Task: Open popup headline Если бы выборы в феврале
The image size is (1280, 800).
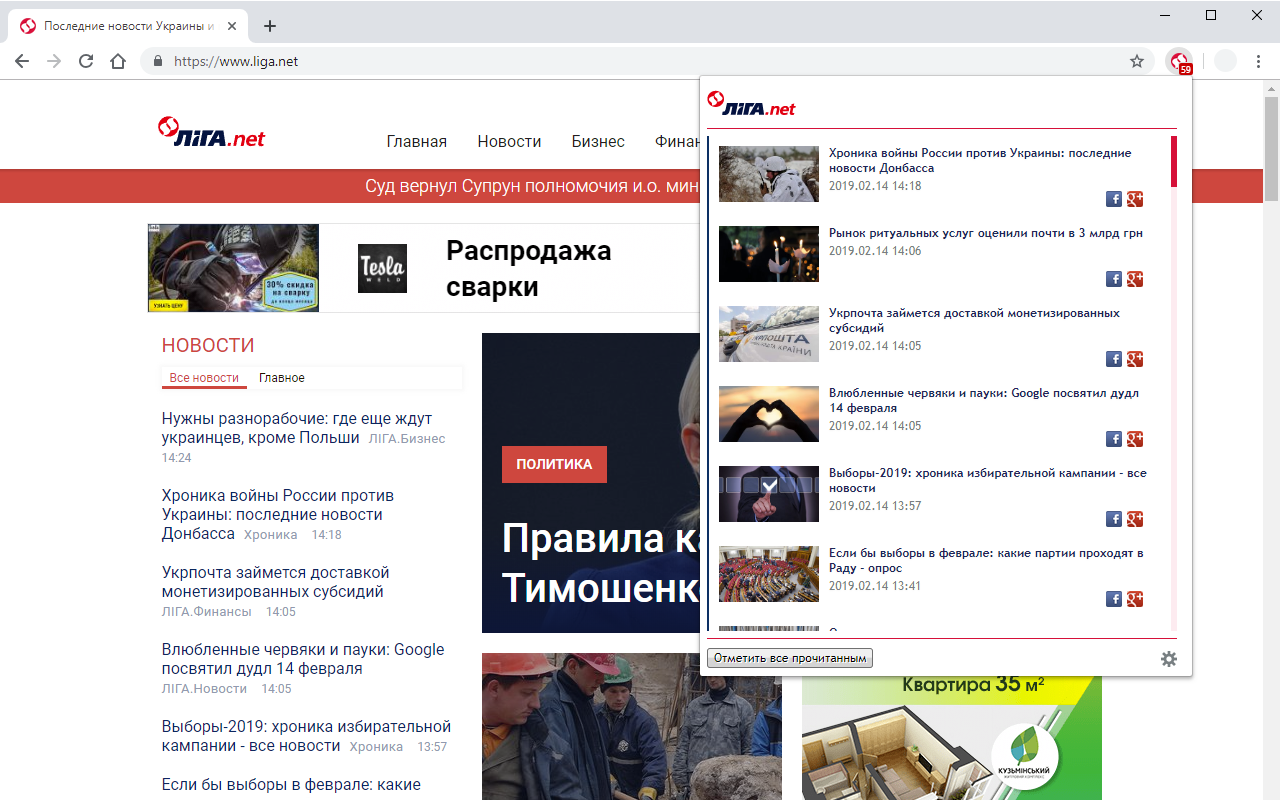Action: [x=986, y=560]
